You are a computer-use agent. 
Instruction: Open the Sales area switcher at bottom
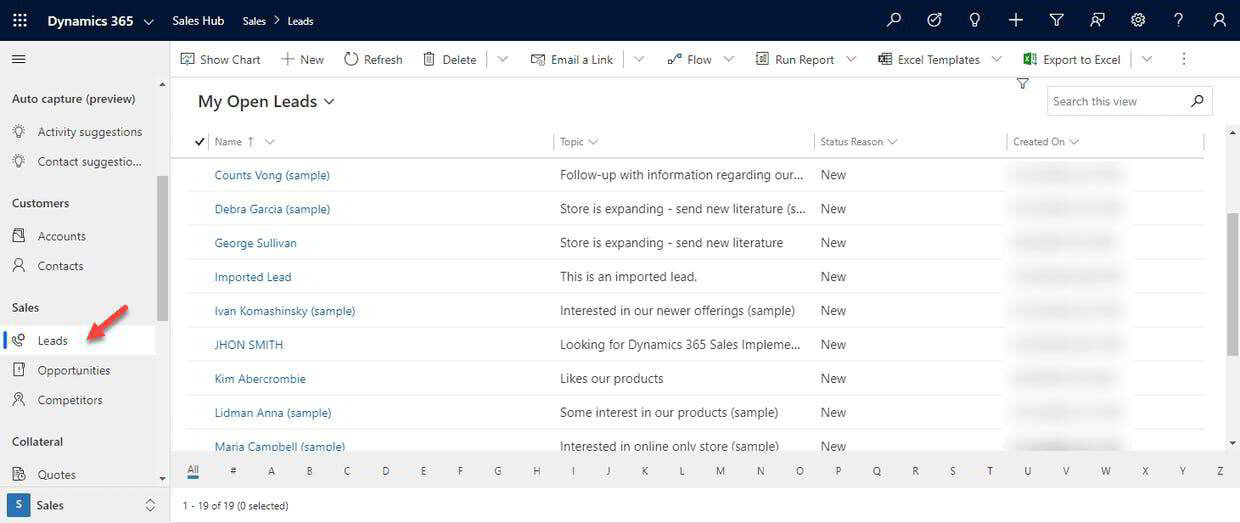click(x=82, y=505)
